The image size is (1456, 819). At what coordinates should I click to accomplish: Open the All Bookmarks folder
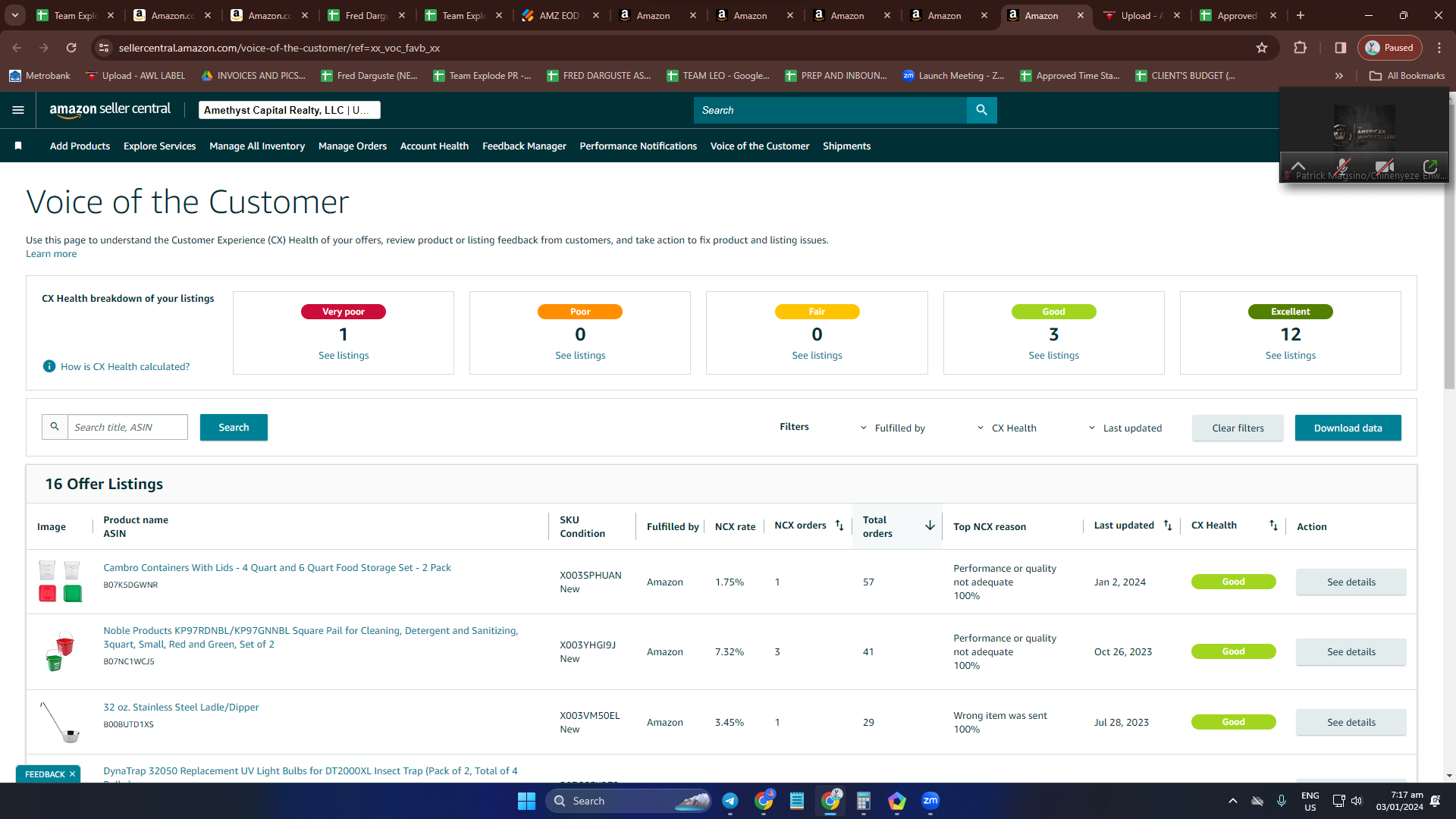pos(1407,76)
